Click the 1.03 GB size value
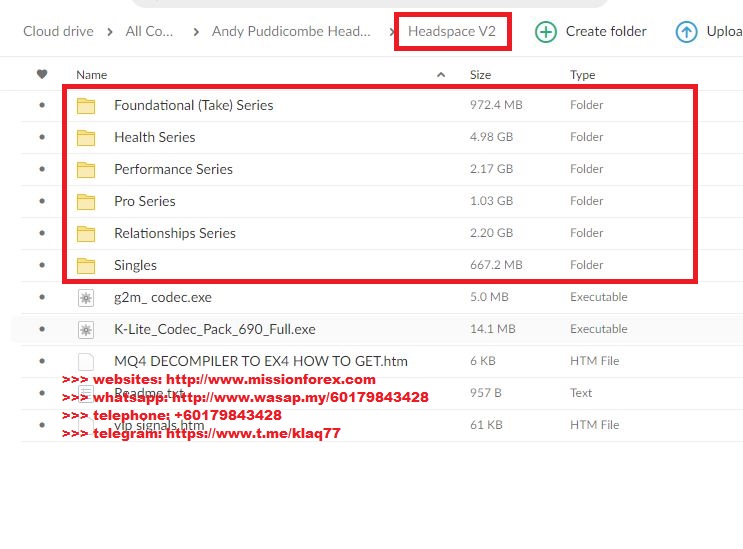The image size is (743, 549). coord(491,201)
